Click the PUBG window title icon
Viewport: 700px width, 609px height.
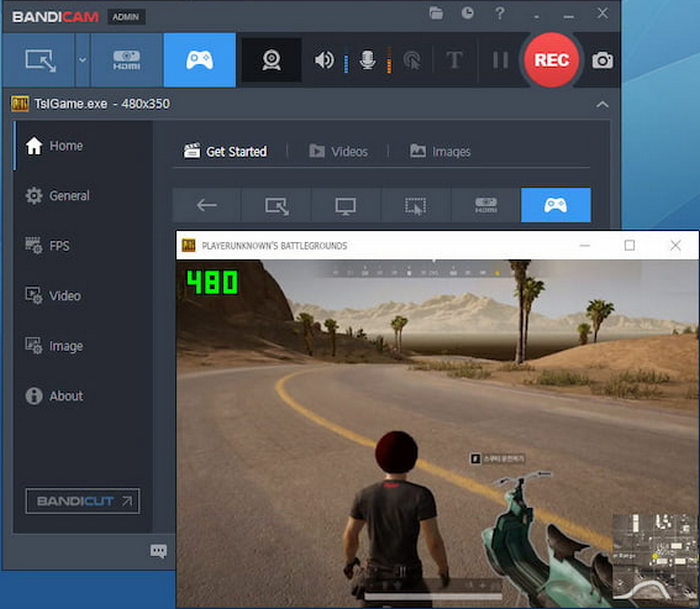click(188, 245)
